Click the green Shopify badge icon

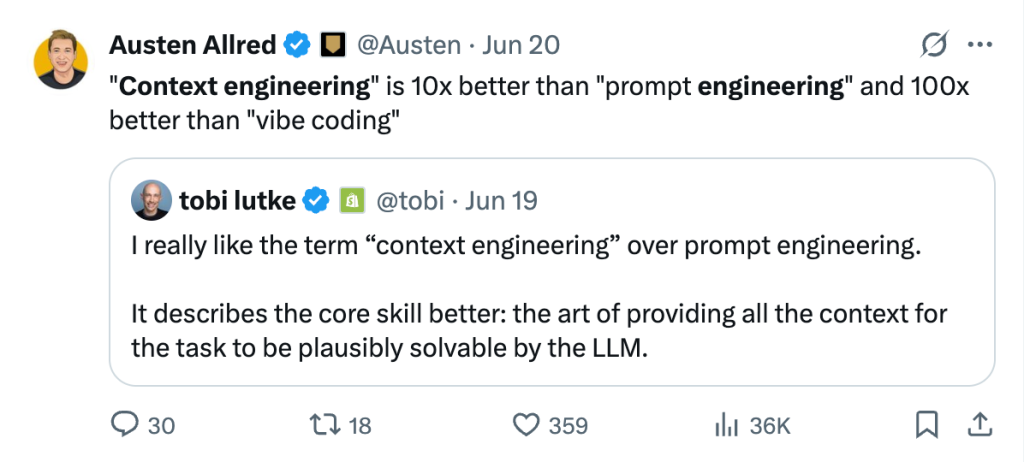tap(351, 201)
